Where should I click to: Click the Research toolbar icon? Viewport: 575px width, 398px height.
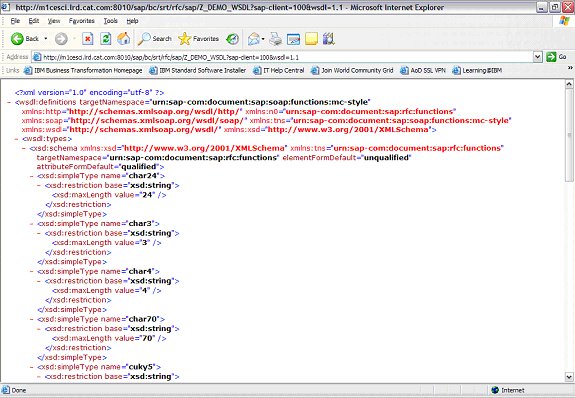(329, 39)
